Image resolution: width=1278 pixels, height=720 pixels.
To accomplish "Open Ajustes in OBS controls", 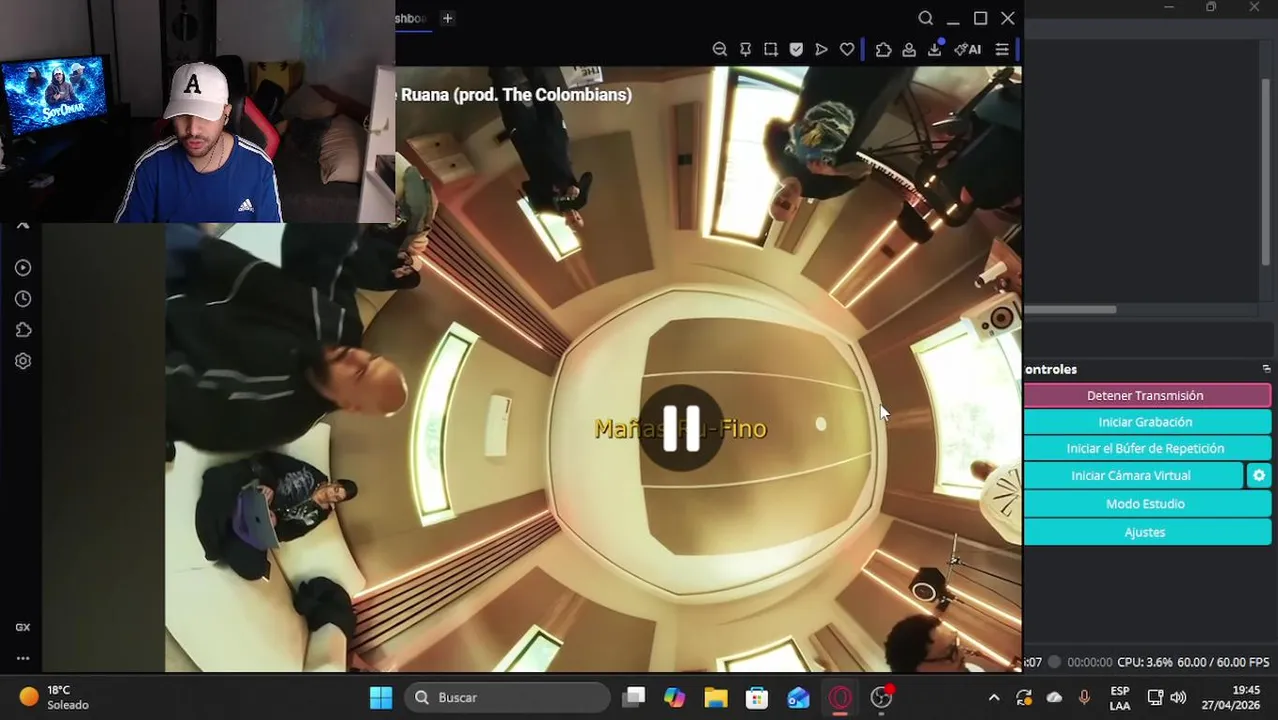I will [1146, 532].
